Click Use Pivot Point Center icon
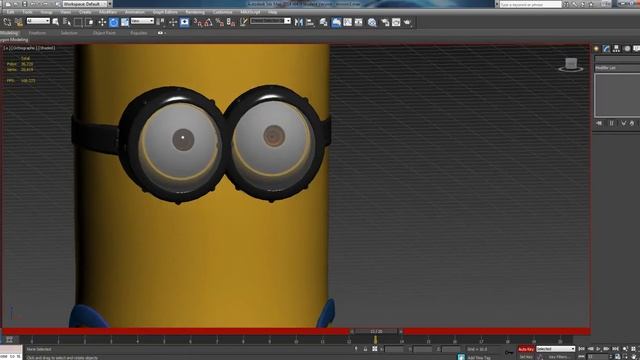 (161, 22)
